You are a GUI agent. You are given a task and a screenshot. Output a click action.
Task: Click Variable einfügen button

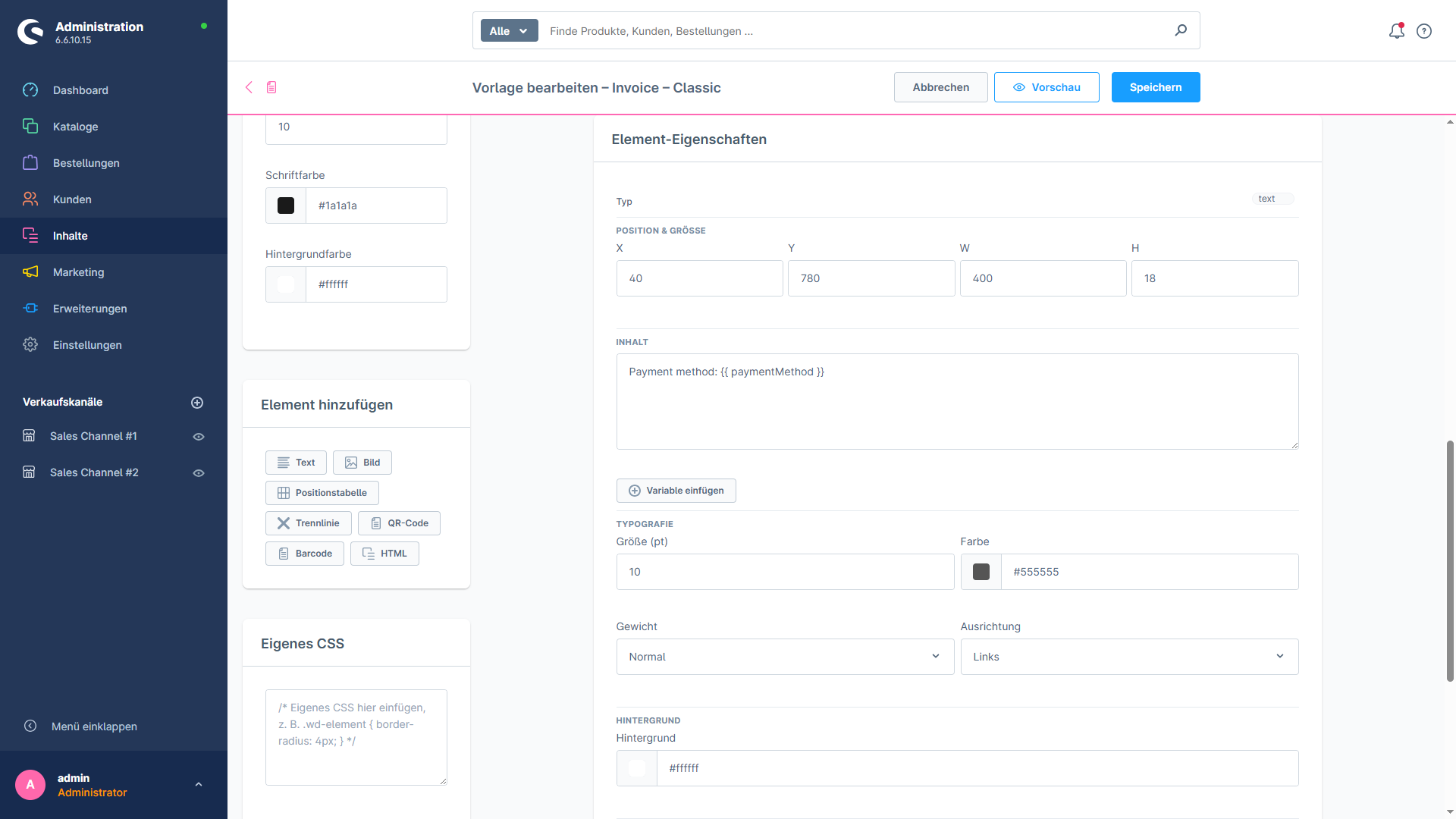[676, 491]
